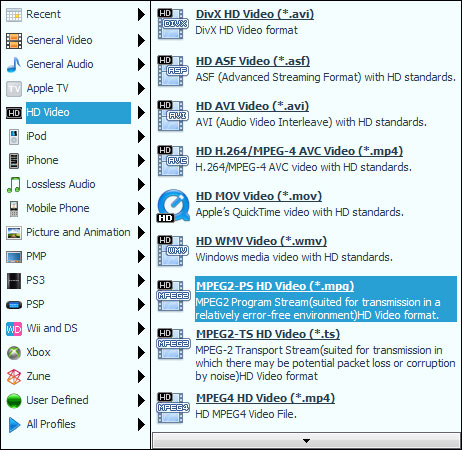Click the HD Video category badge icon
The width and height of the screenshot is (462, 450).
click(x=14, y=113)
